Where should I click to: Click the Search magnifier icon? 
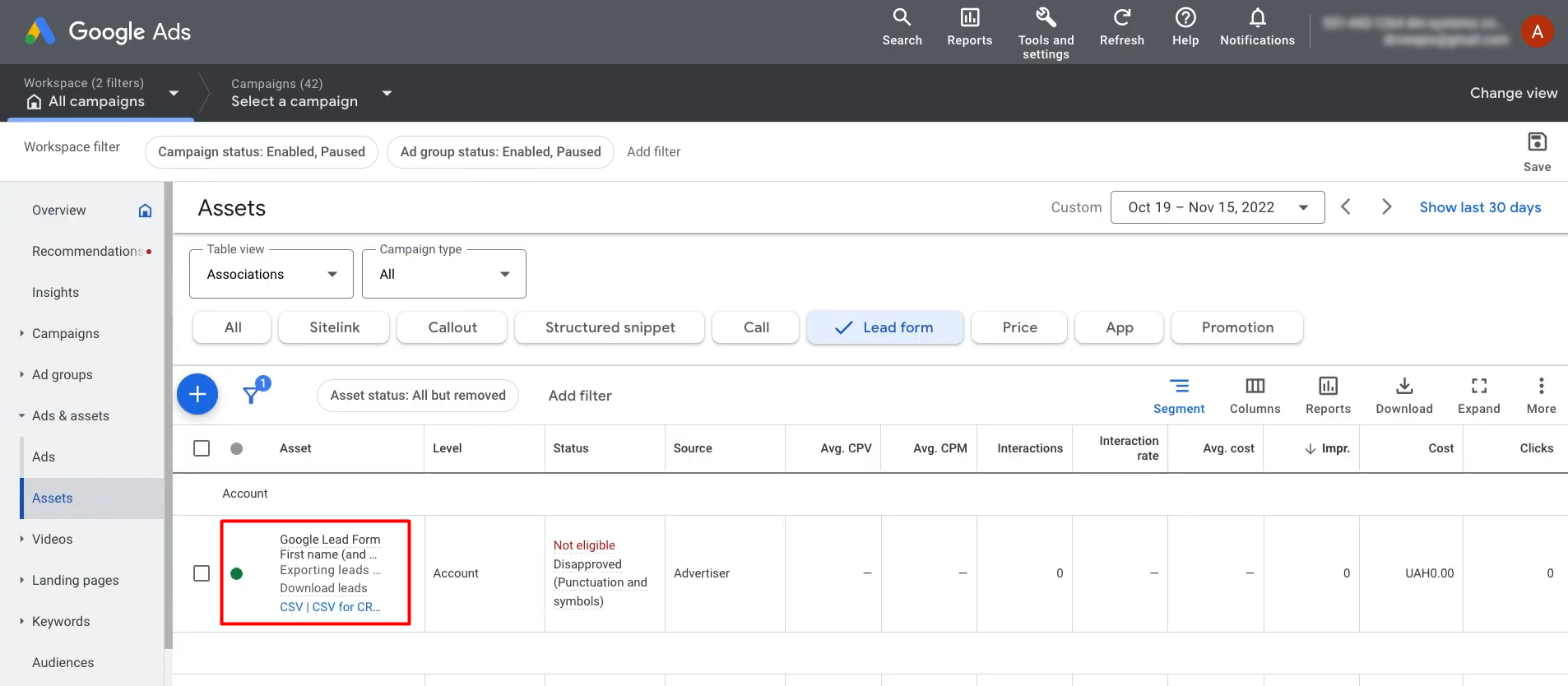[902, 18]
